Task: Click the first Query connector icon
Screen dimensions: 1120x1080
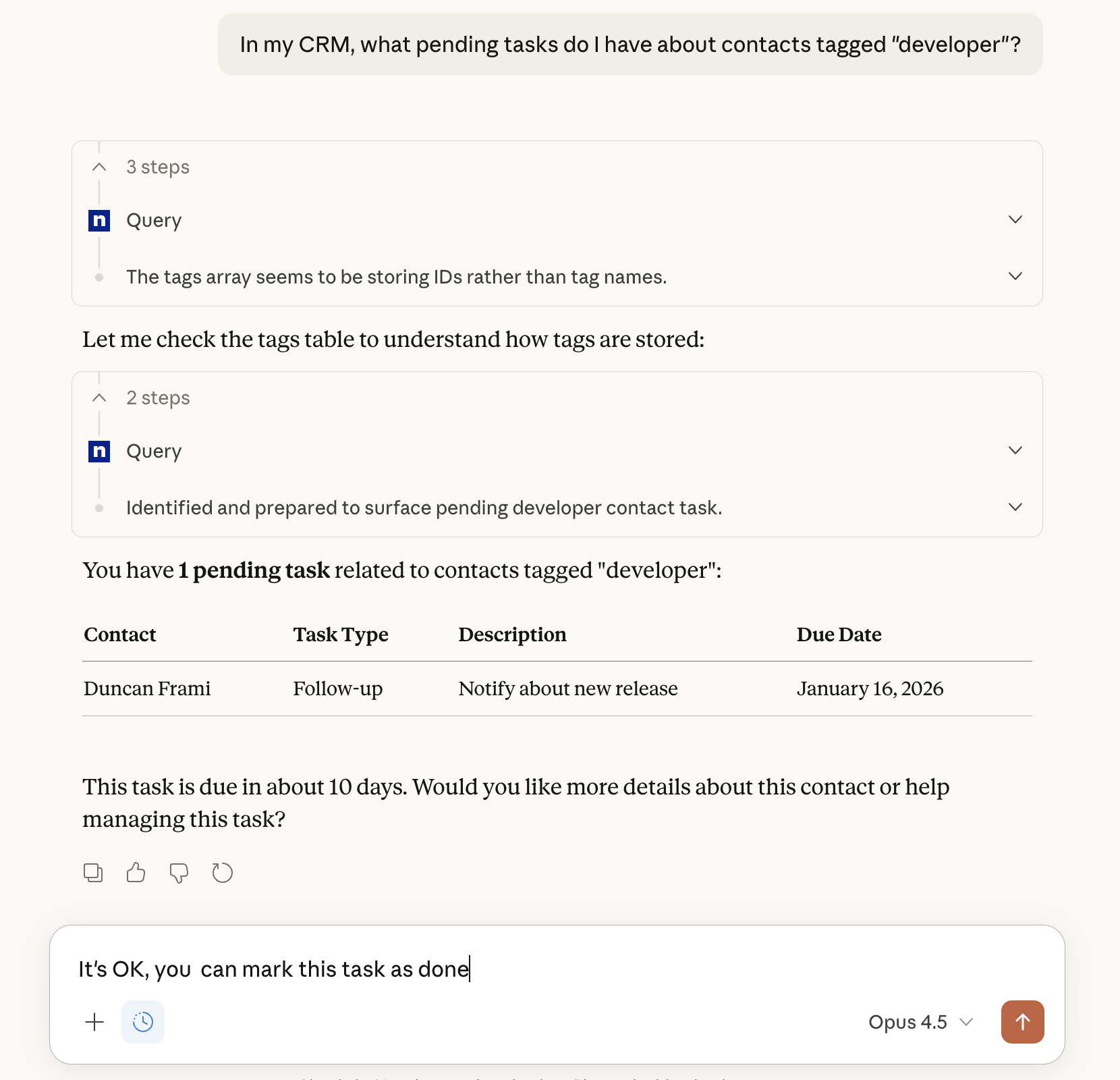Action: tap(99, 220)
